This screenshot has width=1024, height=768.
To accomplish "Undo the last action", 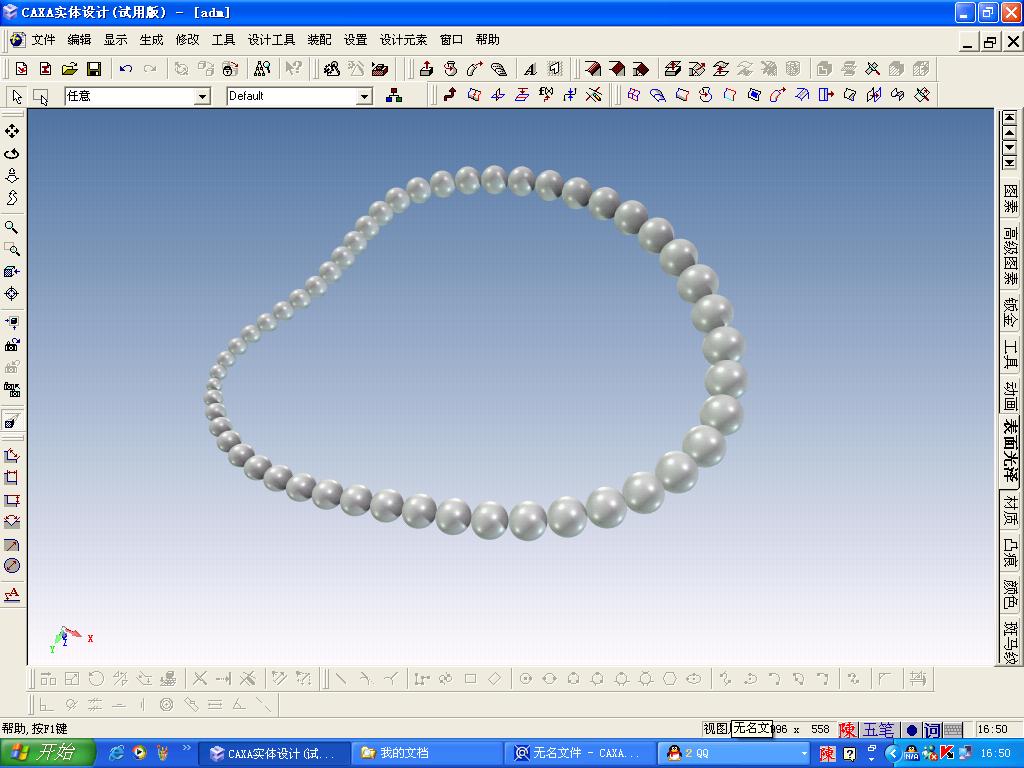I will tap(126, 69).
